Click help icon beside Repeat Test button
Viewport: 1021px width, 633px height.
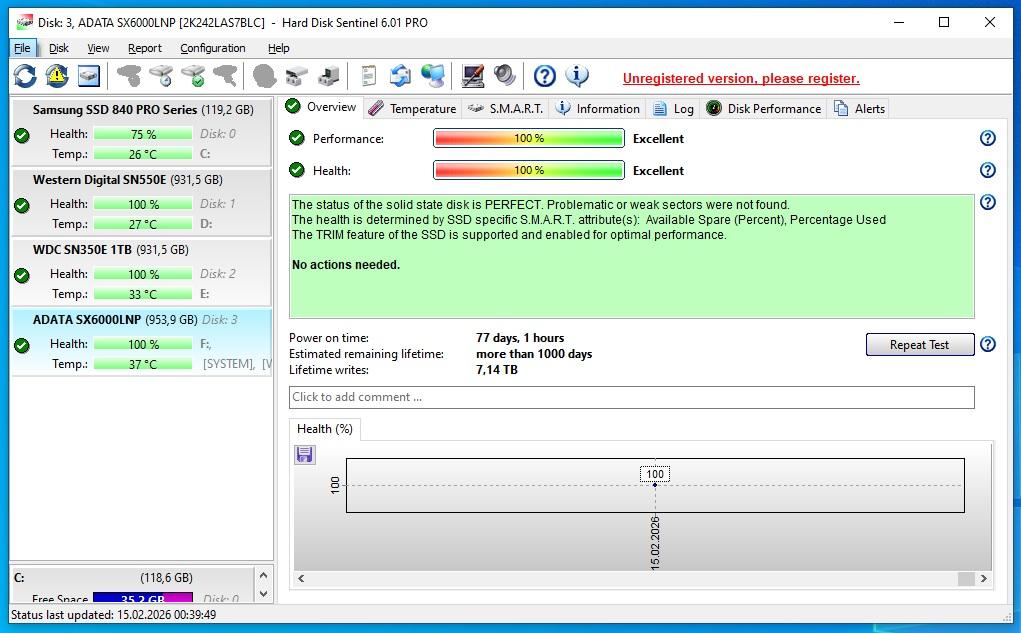[x=987, y=345]
